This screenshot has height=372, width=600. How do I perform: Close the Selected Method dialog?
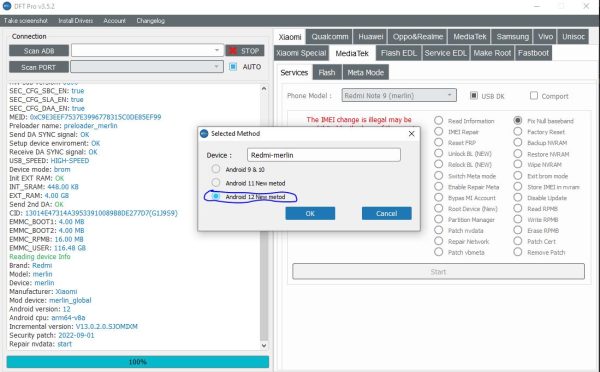click(x=411, y=134)
